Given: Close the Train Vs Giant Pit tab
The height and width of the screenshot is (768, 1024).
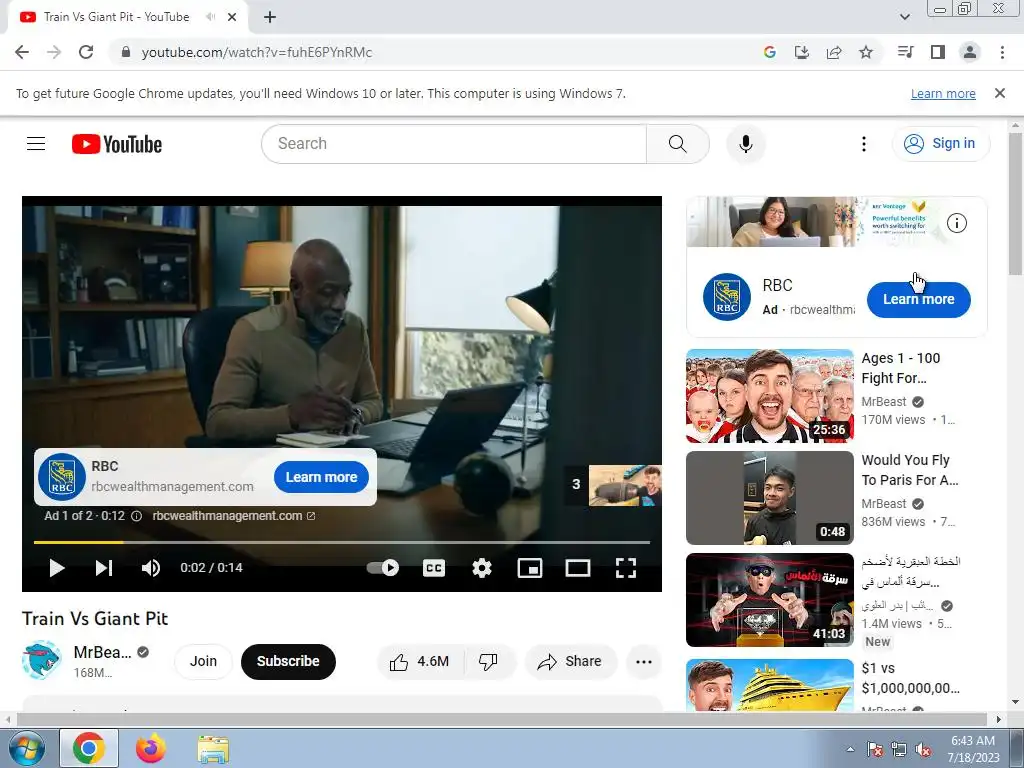Looking at the screenshot, I should click(x=232, y=17).
